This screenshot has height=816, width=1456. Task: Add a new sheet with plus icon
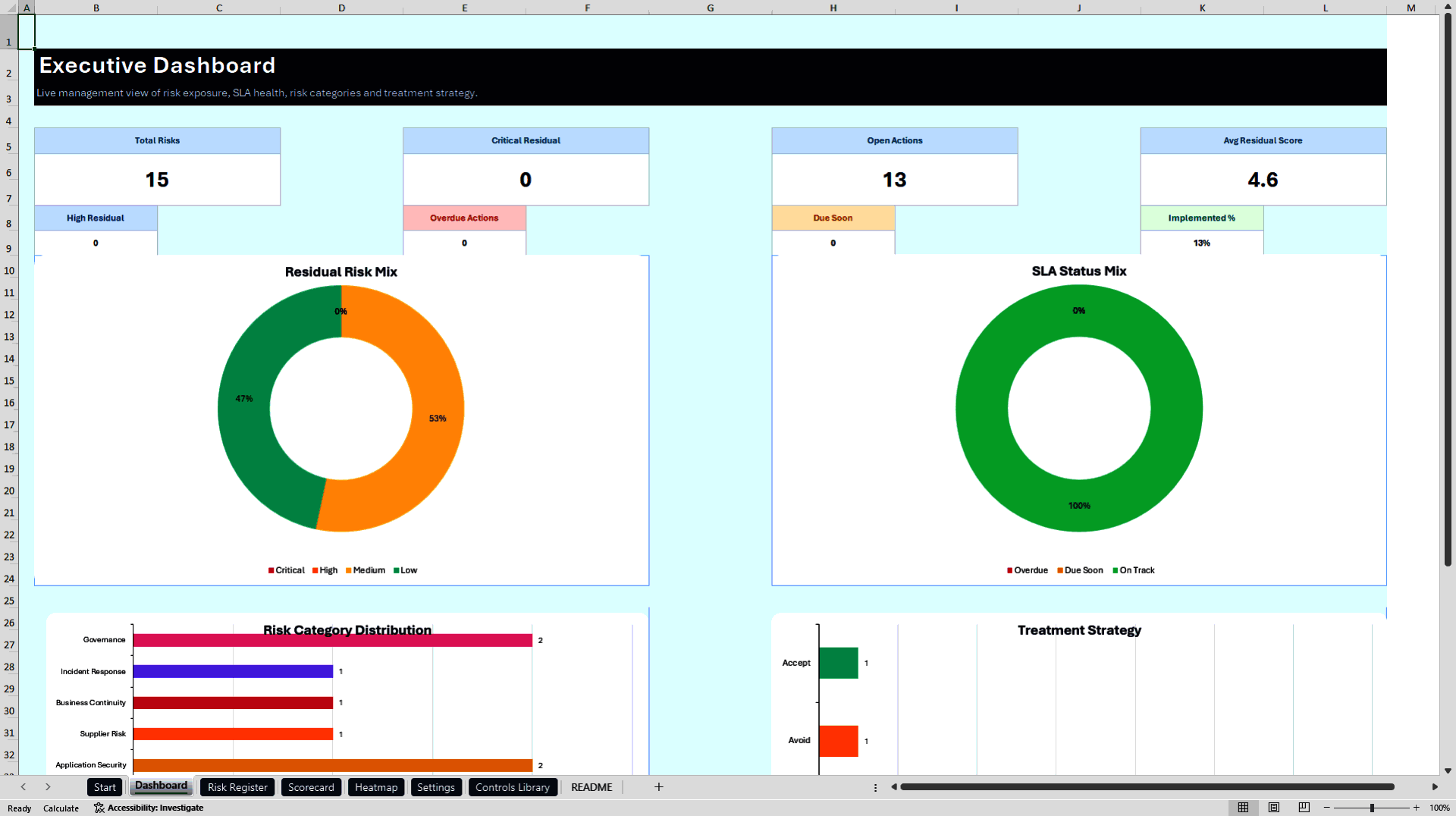659,787
